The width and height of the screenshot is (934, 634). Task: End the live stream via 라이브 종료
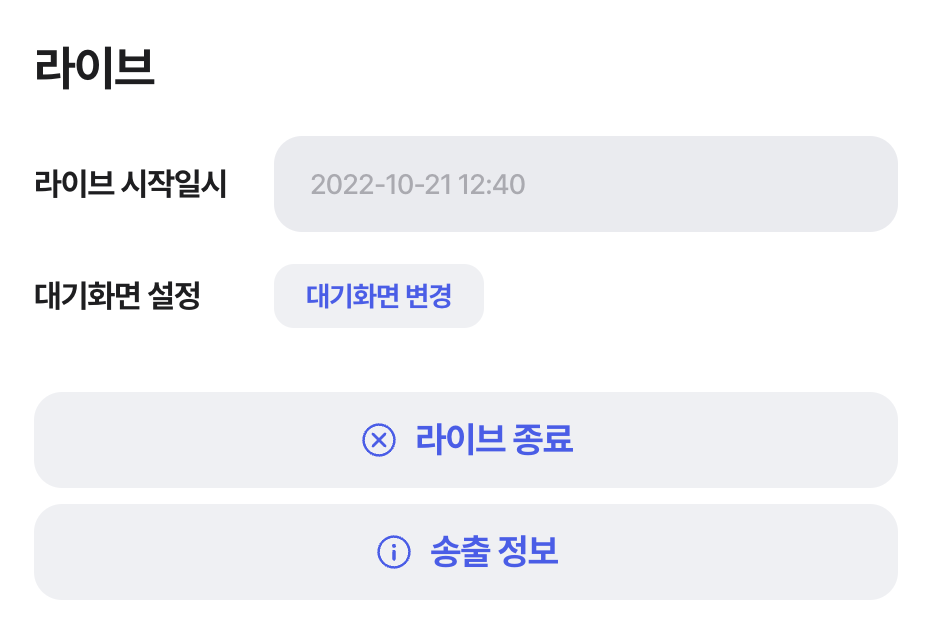466,440
